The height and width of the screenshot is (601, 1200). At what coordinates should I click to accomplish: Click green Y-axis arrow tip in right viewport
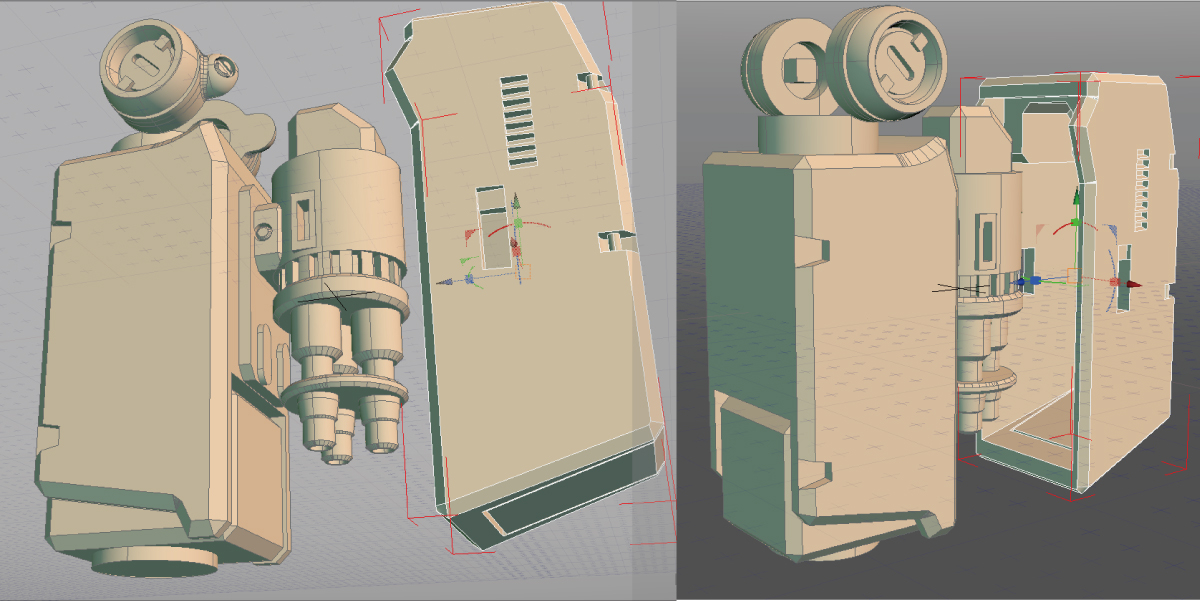(x=1076, y=196)
